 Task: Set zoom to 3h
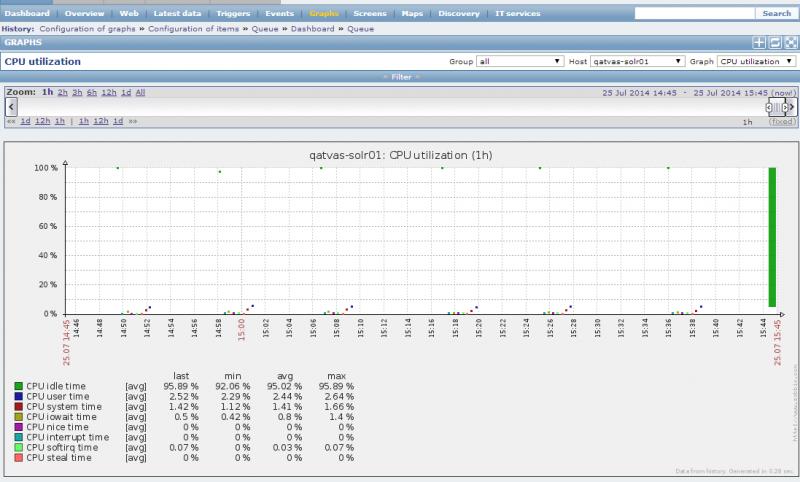[77, 92]
